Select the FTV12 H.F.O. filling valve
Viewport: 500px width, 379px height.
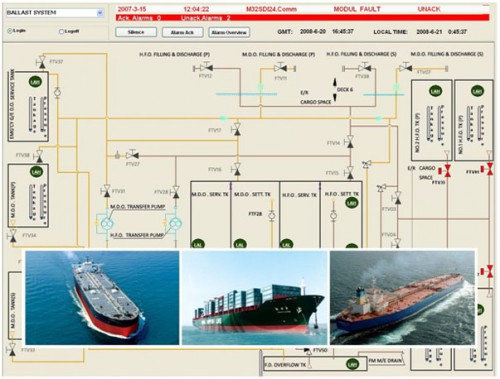pyautogui.click(x=206, y=68)
